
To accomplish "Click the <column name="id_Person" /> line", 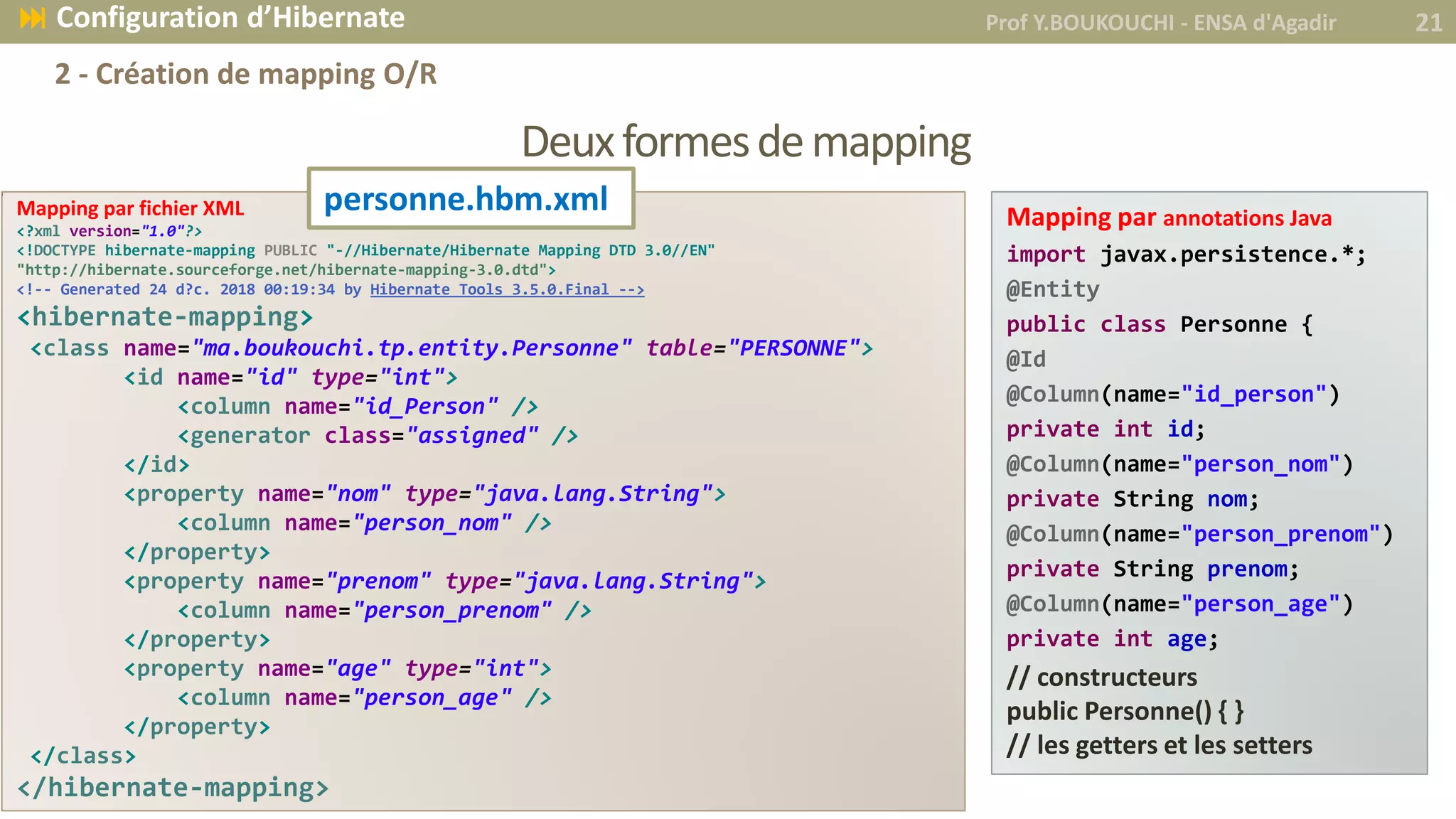I will click(358, 407).
